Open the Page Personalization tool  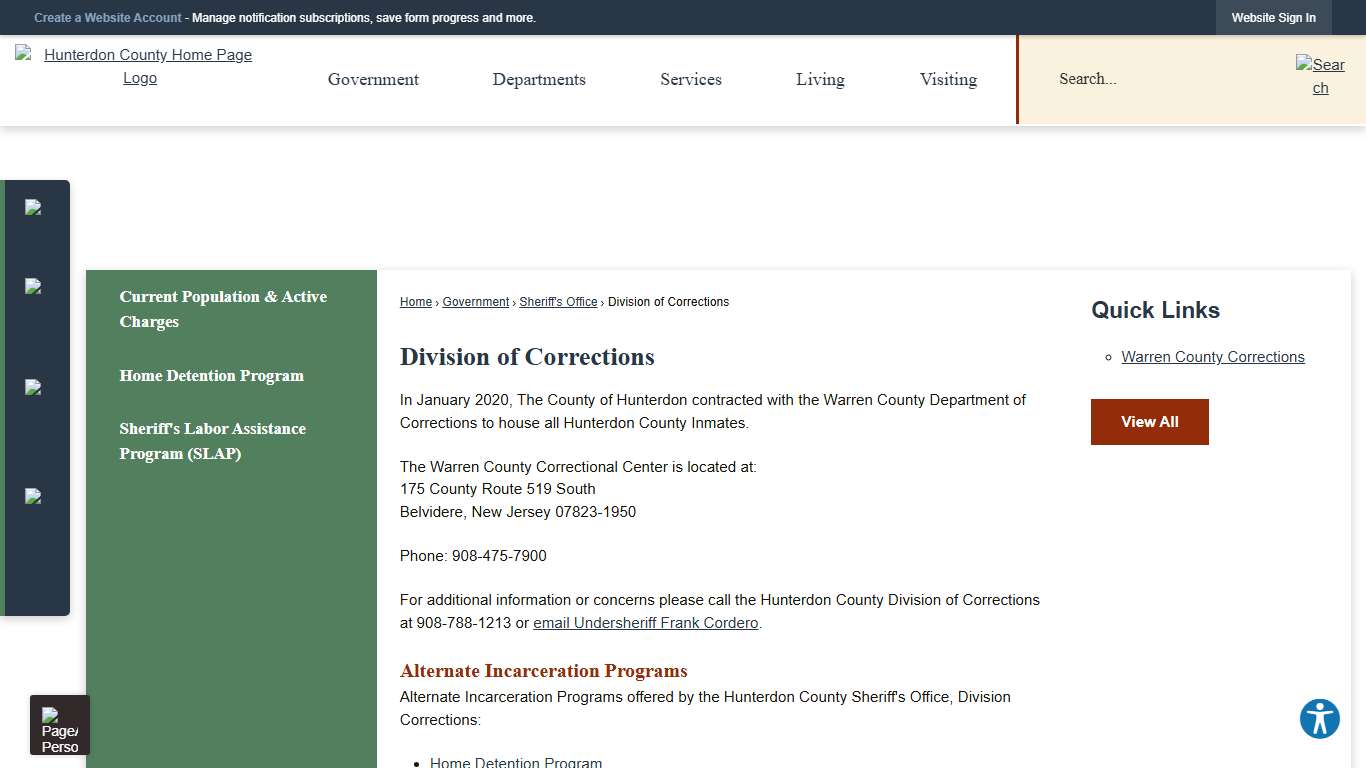pos(59,724)
